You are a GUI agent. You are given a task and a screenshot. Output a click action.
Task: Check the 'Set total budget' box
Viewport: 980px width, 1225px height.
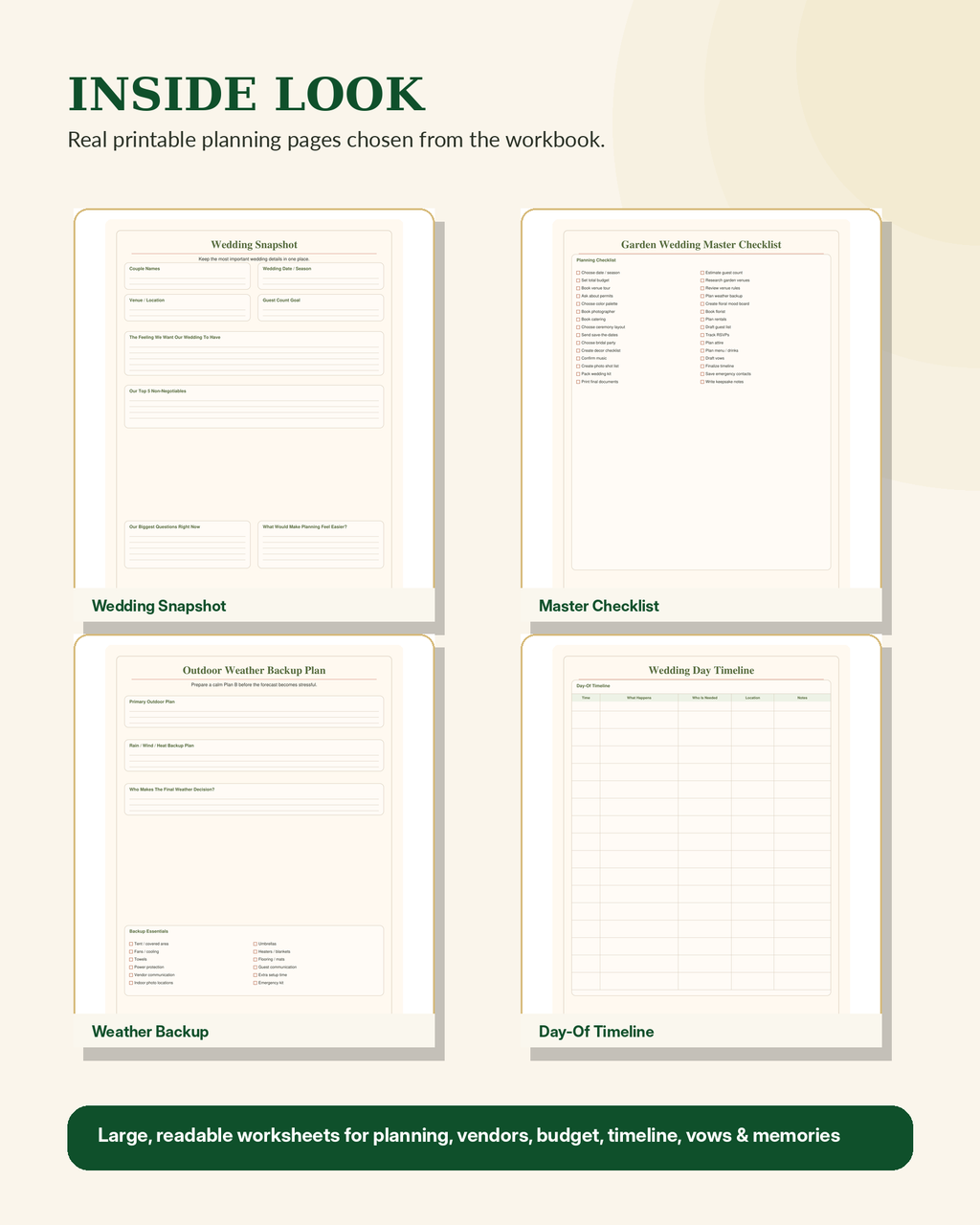pyautogui.click(x=578, y=280)
